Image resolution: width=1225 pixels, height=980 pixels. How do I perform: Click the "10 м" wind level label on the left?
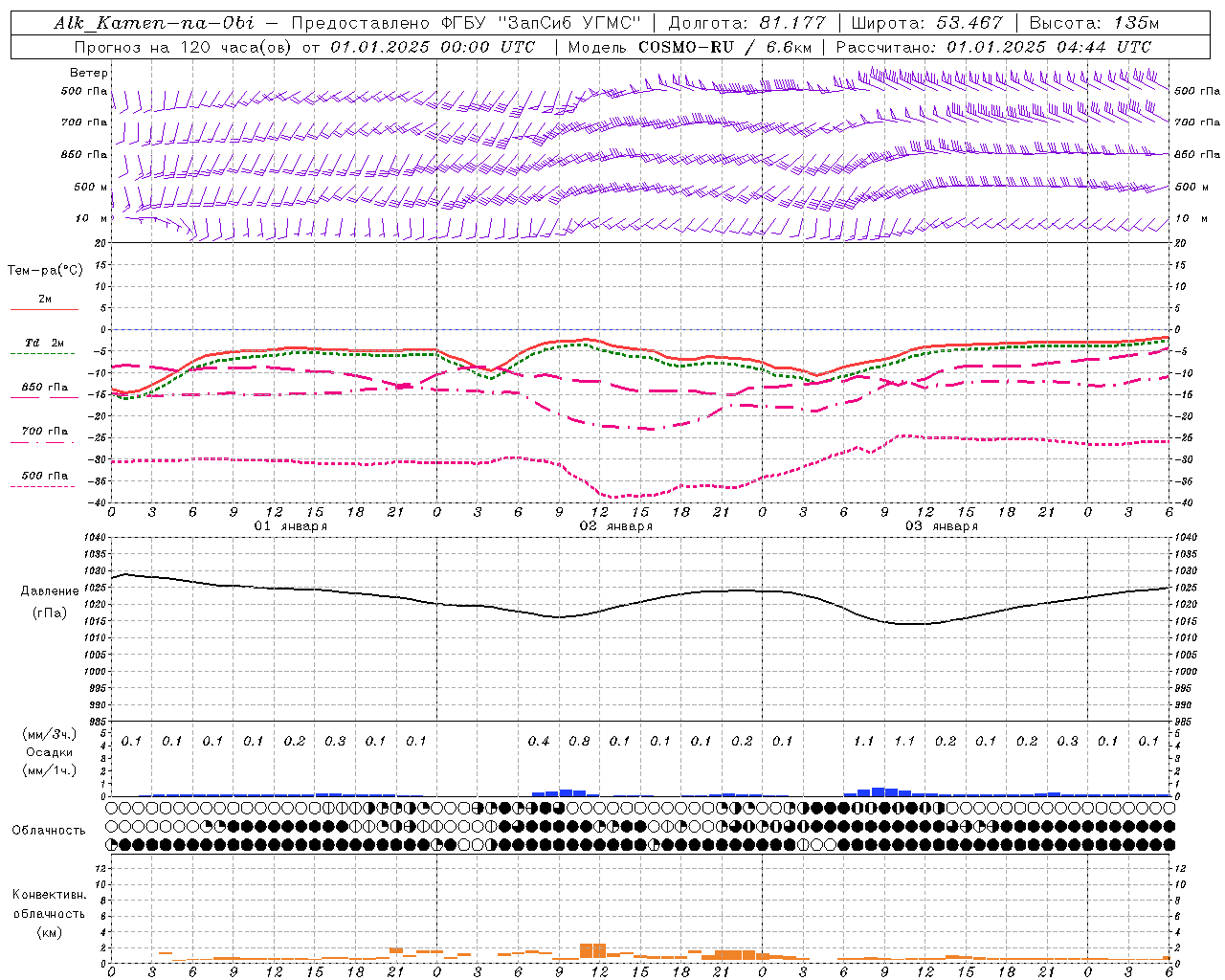click(91, 218)
